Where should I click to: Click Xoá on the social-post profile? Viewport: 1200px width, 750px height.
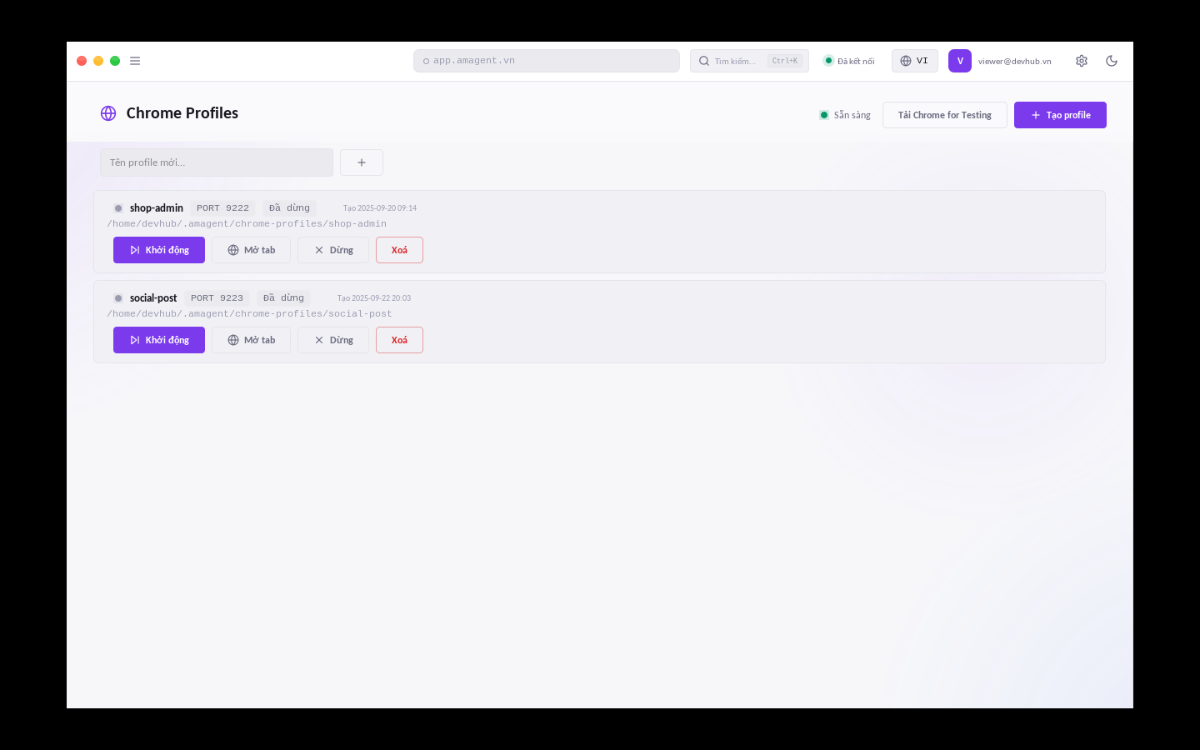pyautogui.click(x=399, y=340)
